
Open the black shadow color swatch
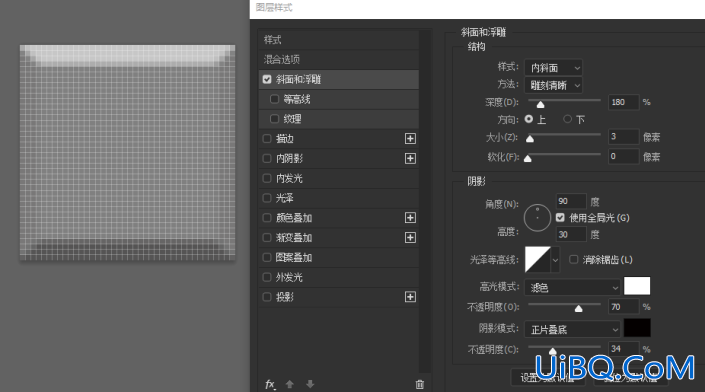point(637,328)
